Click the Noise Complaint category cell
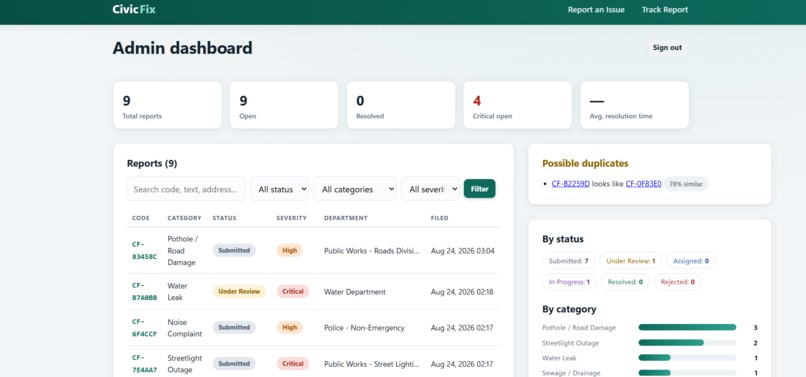The image size is (806, 377). (185, 328)
